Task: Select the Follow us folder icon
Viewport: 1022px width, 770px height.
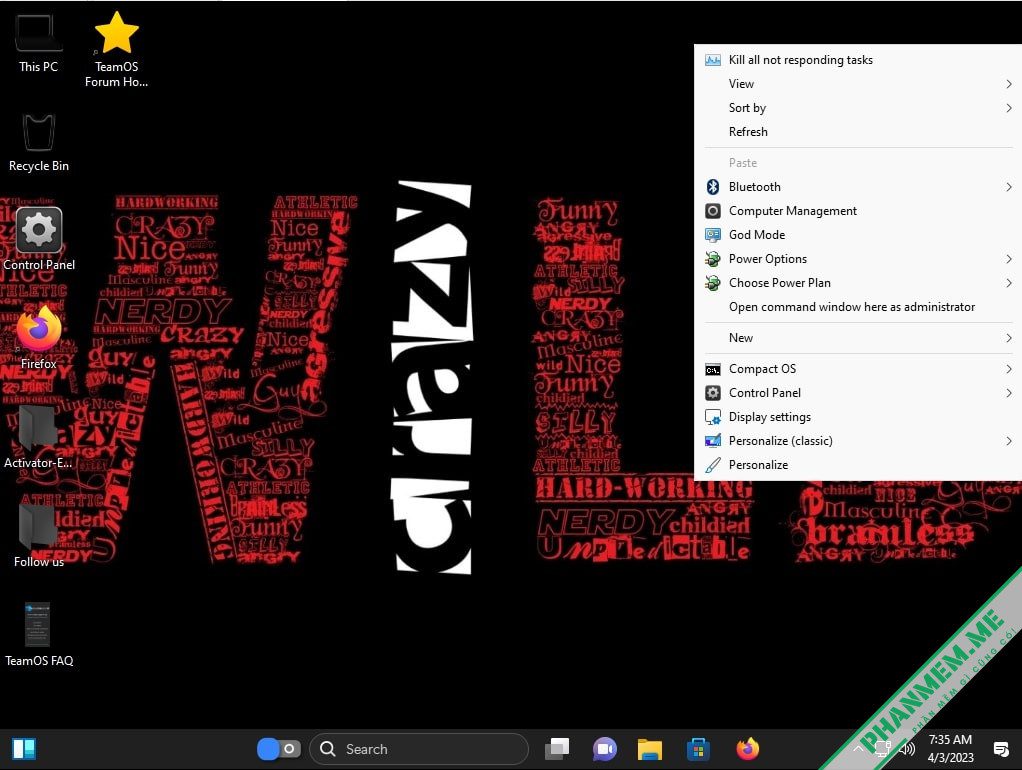Action: (37, 526)
